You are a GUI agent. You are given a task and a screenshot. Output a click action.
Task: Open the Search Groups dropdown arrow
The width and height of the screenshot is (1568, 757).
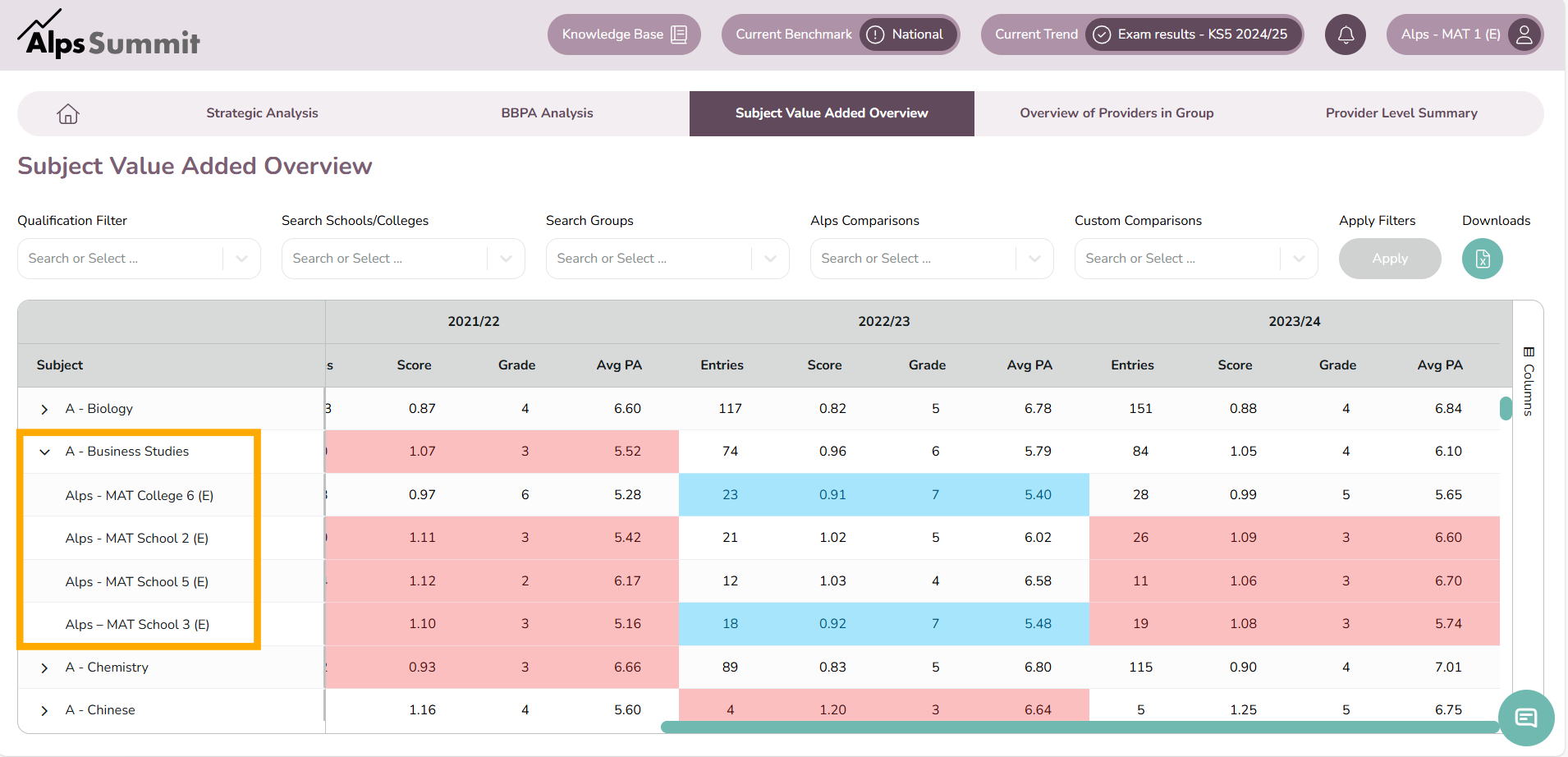click(x=770, y=259)
